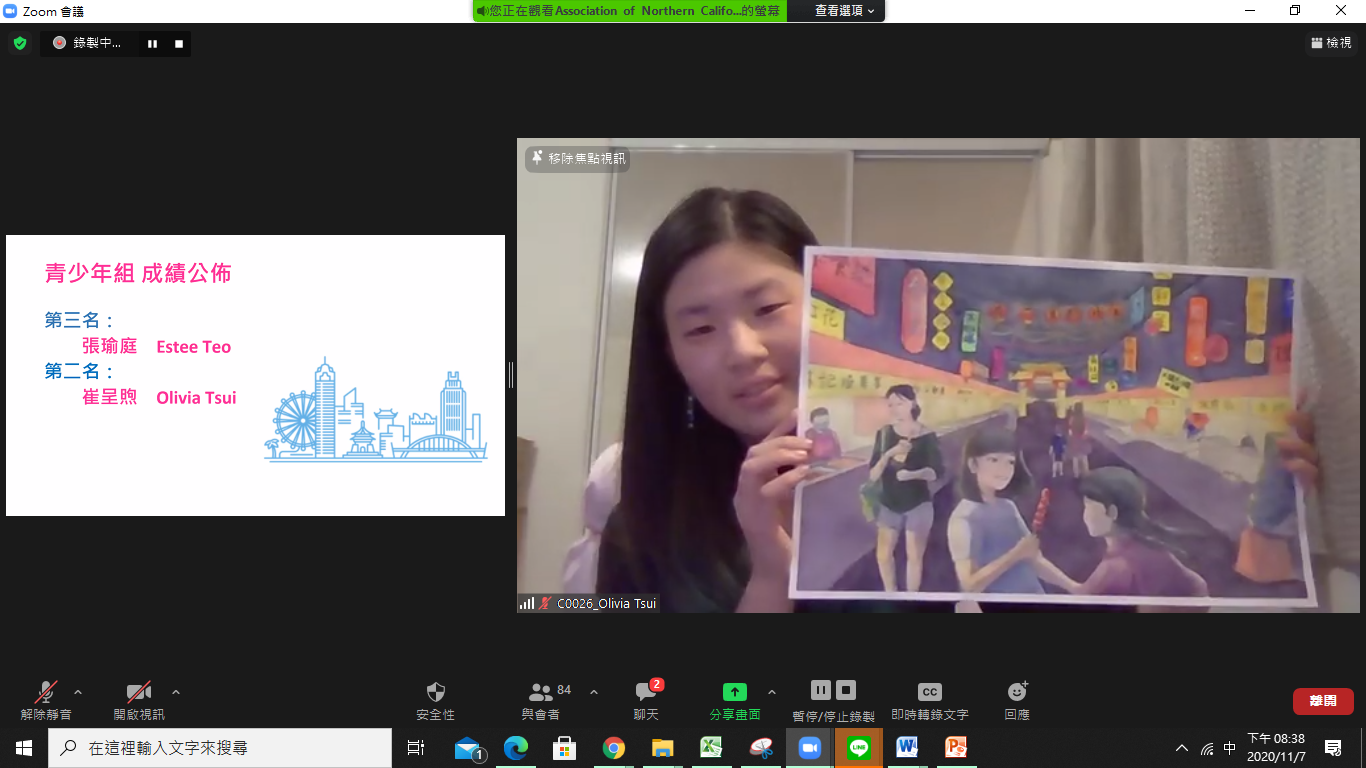Expand share screen options arrow
The image size is (1366, 768).
771,692
